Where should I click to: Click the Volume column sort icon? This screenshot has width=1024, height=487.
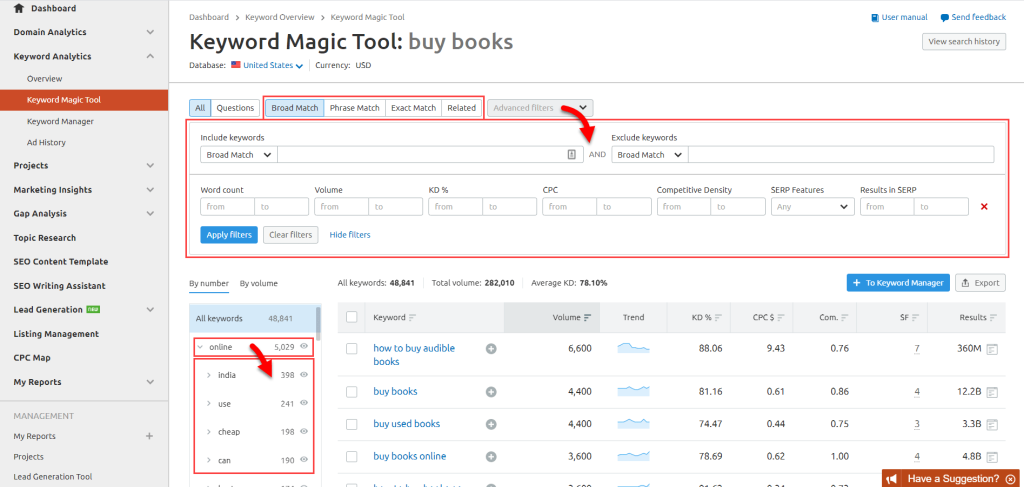(587, 318)
